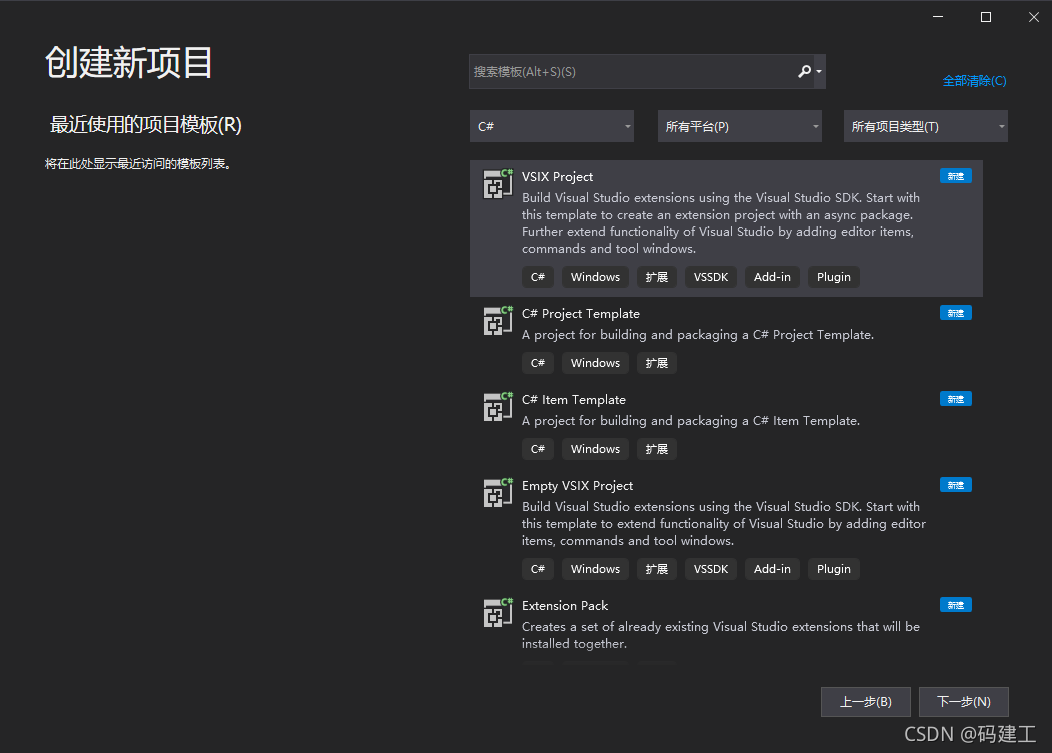Click the Windows tag under VSIX Project
The image size is (1052, 753).
pos(595,277)
